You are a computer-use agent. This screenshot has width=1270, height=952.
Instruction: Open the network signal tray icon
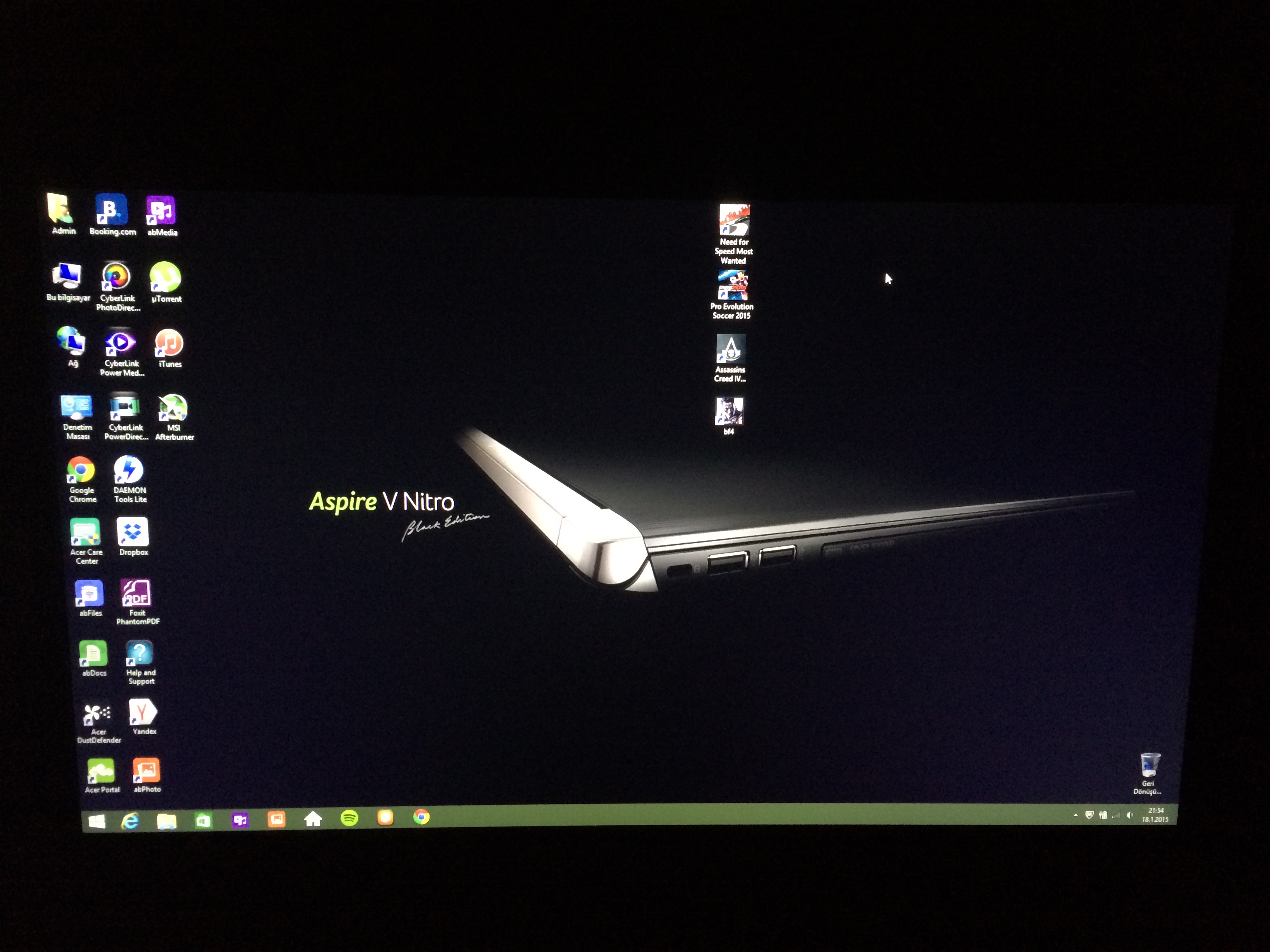pyautogui.click(x=1116, y=815)
